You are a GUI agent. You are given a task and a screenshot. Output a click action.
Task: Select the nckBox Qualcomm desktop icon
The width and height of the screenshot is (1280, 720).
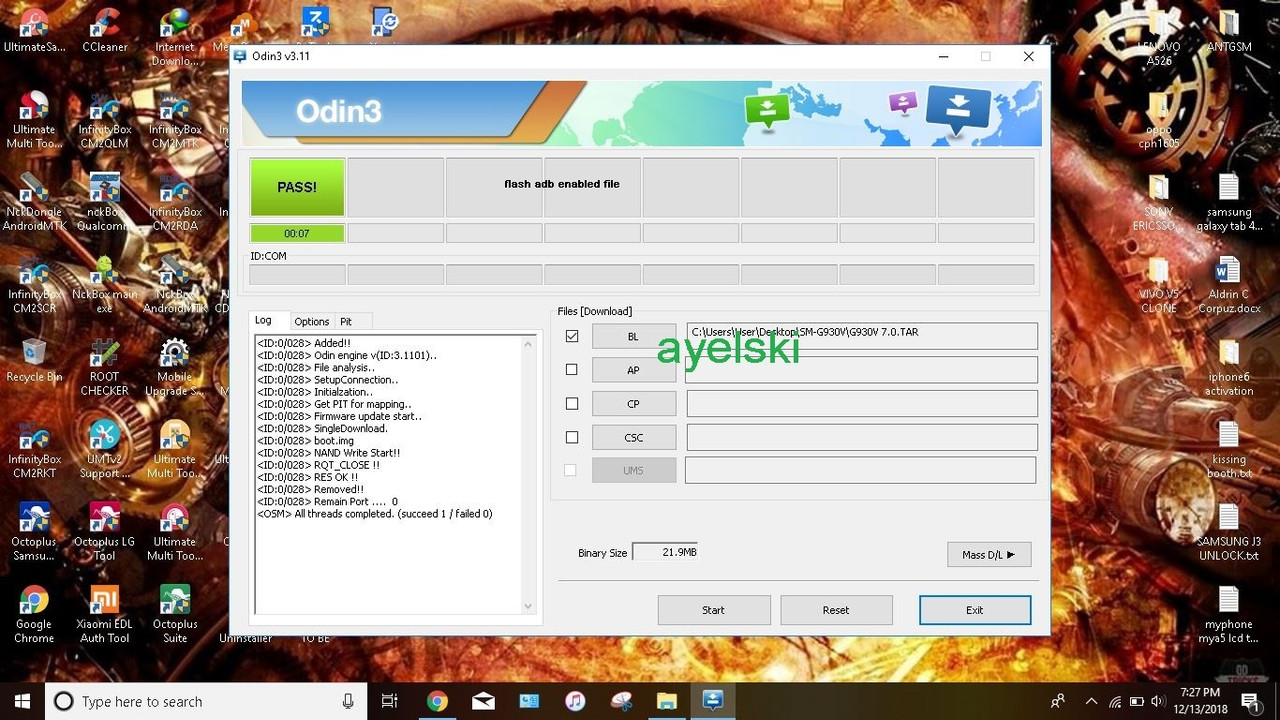(x=105, y=203)
